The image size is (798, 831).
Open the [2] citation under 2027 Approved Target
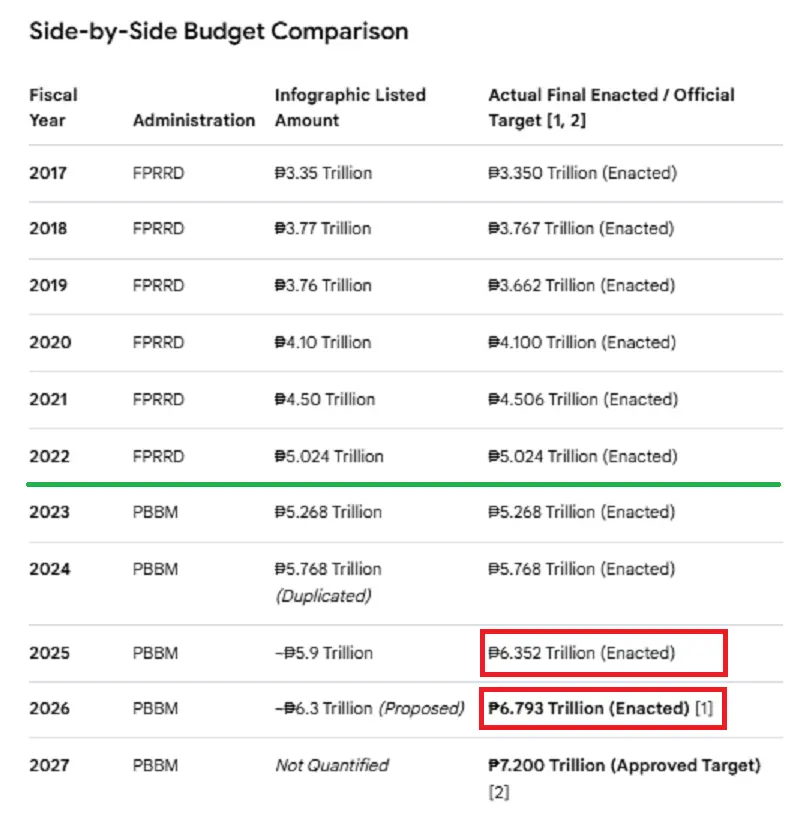coord(498,792)
